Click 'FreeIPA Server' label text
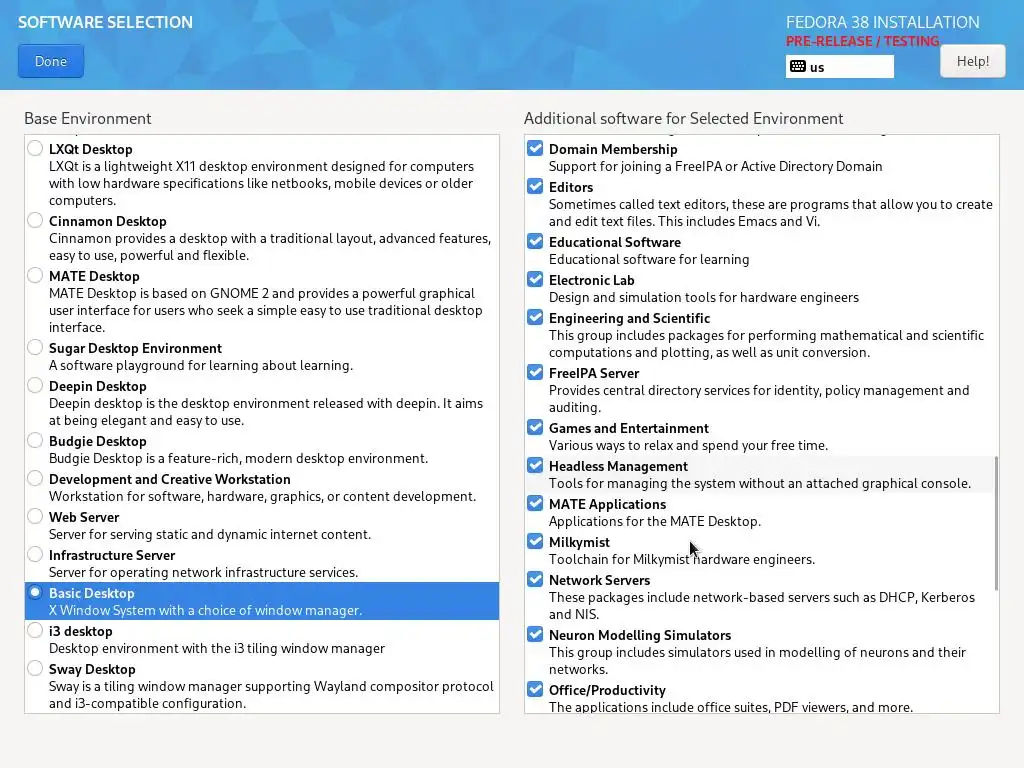 594,374
